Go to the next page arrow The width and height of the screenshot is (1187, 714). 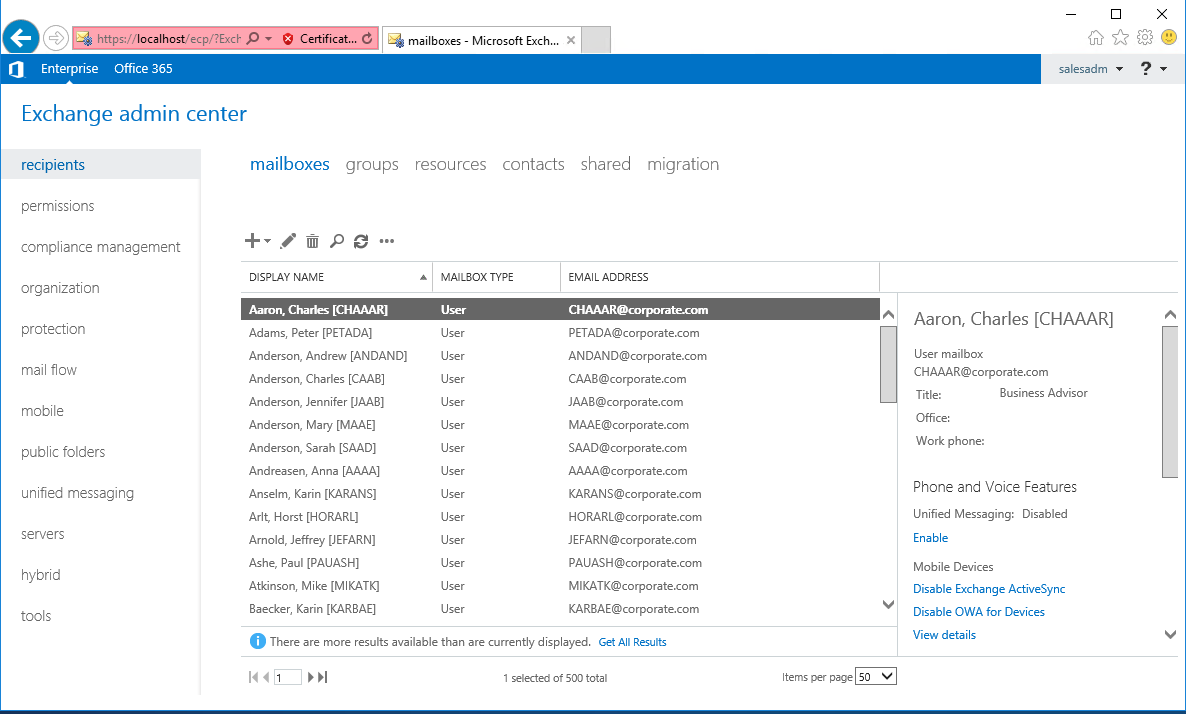click(310, 677)
